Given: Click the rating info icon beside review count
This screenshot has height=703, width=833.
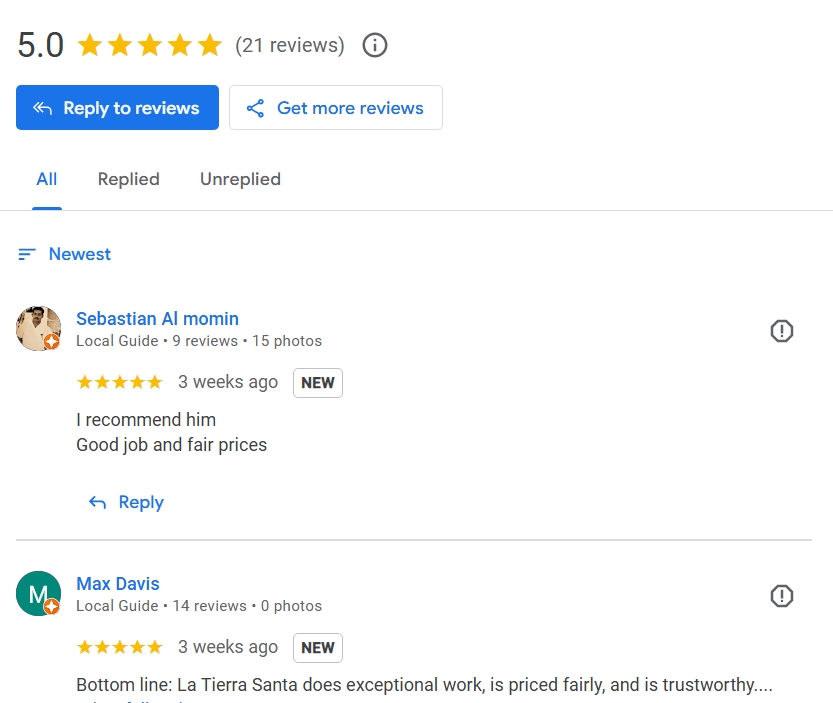Looking at the screenshot, I should point(375,45).
